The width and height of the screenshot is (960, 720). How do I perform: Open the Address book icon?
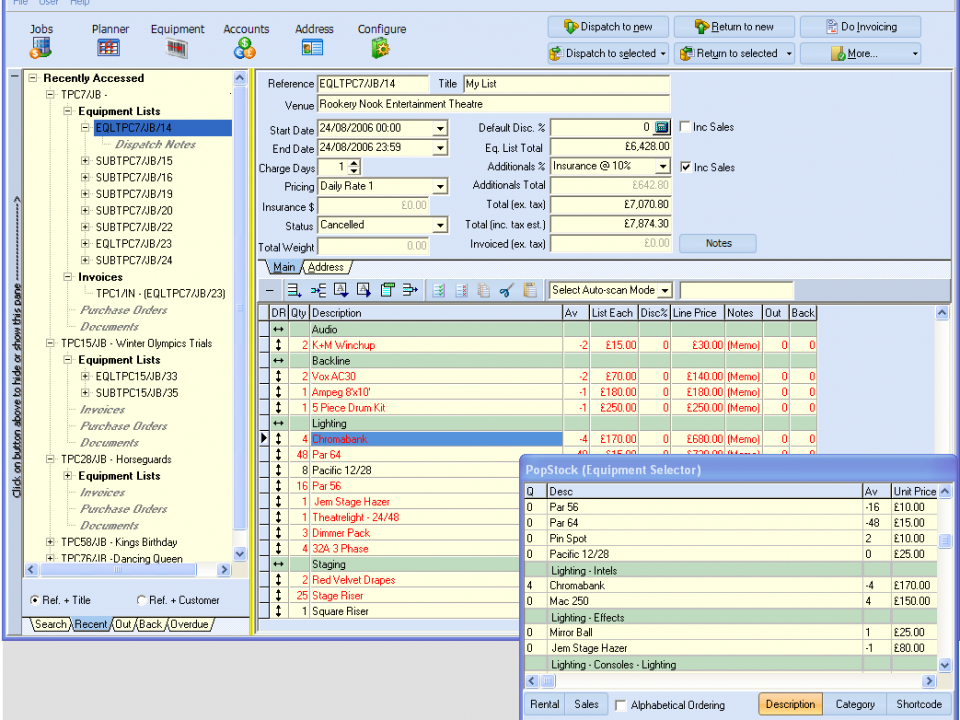313,47
